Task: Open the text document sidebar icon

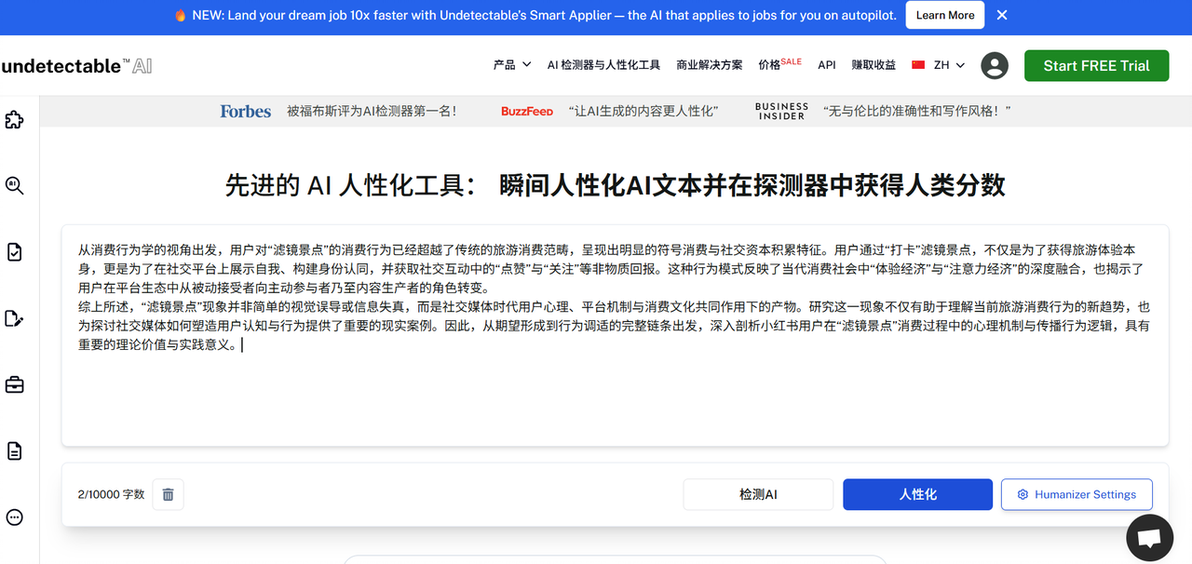Action: (x=14, y=451)
